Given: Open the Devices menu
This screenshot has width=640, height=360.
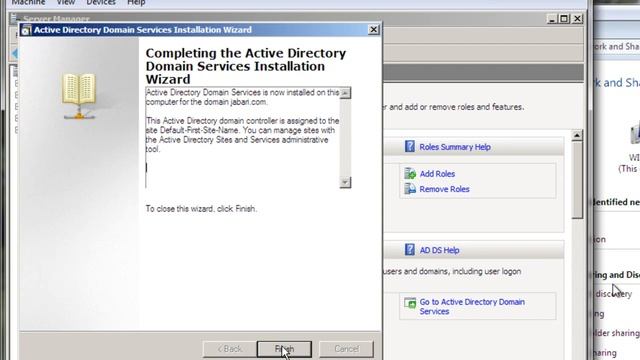Looking at the screenshot, I should [x=101, y=3].
